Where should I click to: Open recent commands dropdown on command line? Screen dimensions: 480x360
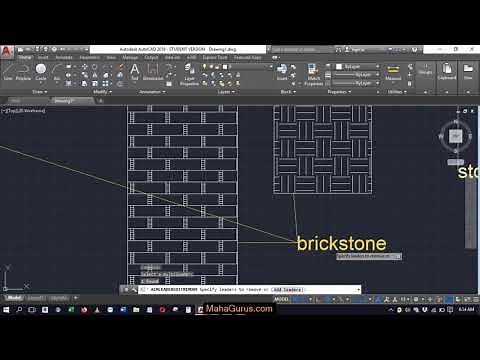pos(143,290)
